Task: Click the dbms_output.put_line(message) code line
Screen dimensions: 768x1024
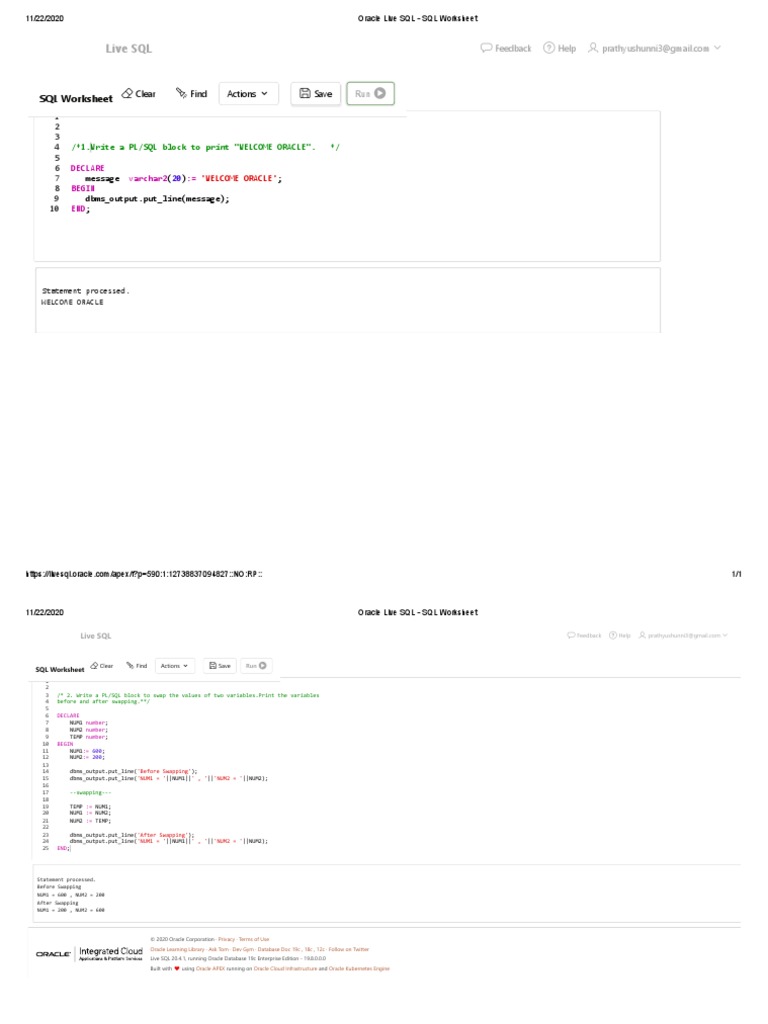Action: (x=157, y=199)
